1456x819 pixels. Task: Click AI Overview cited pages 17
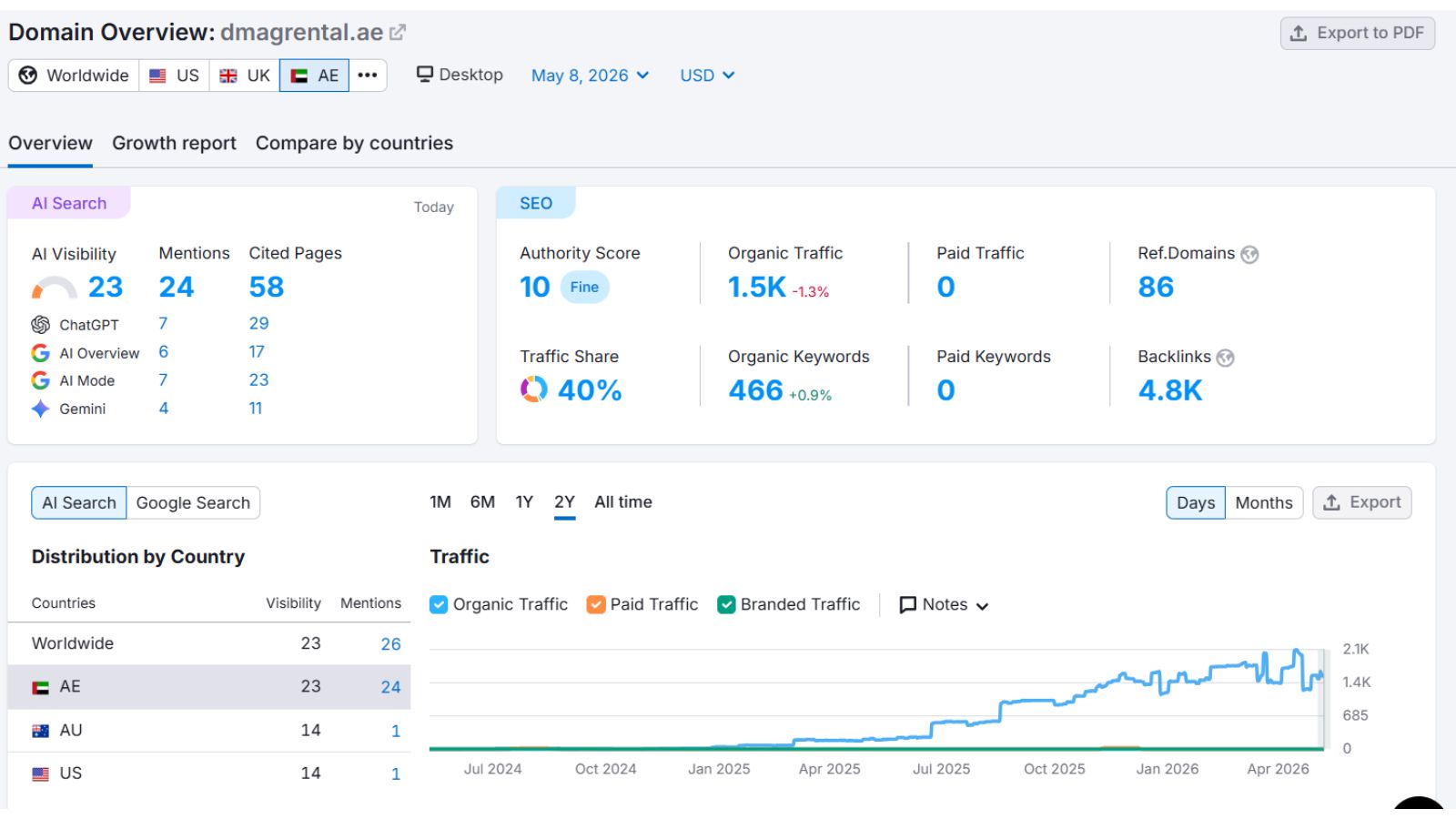pos(257,352)
